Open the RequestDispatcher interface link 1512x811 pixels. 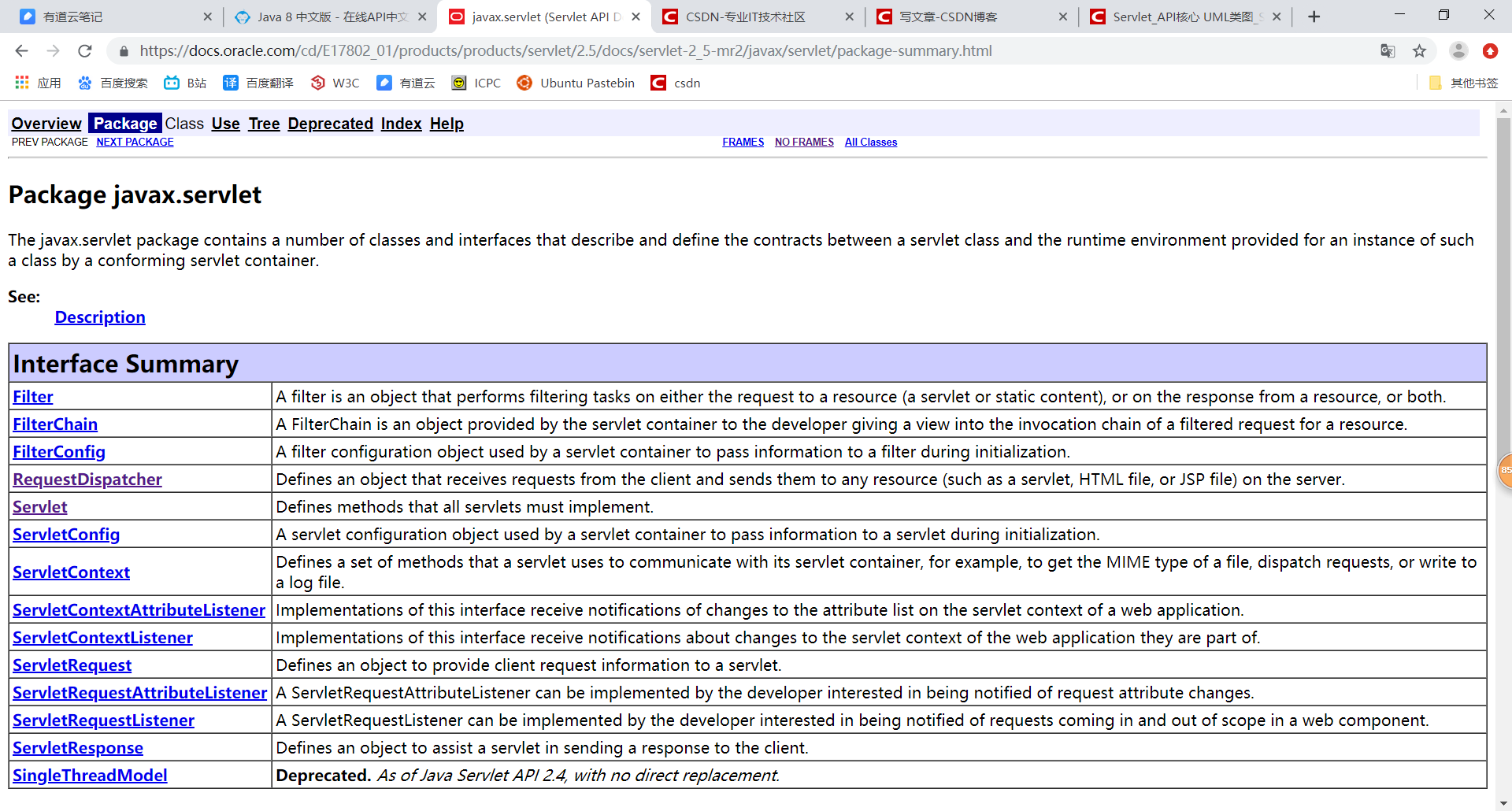[x=87, y=480]
